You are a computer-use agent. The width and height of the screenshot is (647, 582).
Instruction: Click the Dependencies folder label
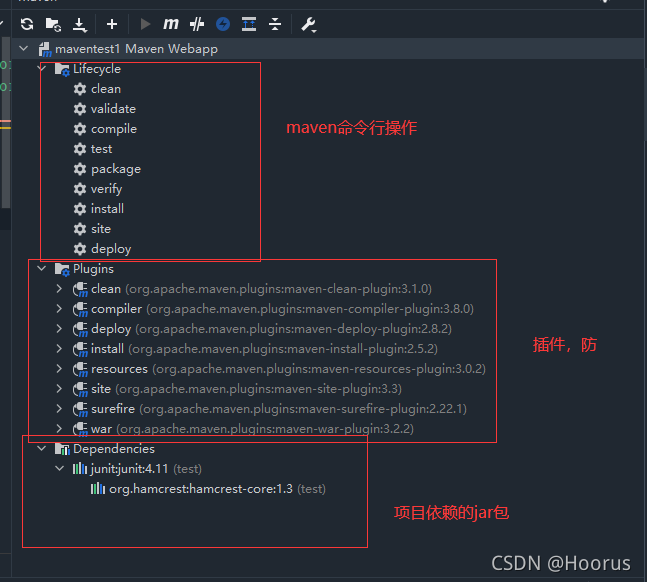point(114,449)
